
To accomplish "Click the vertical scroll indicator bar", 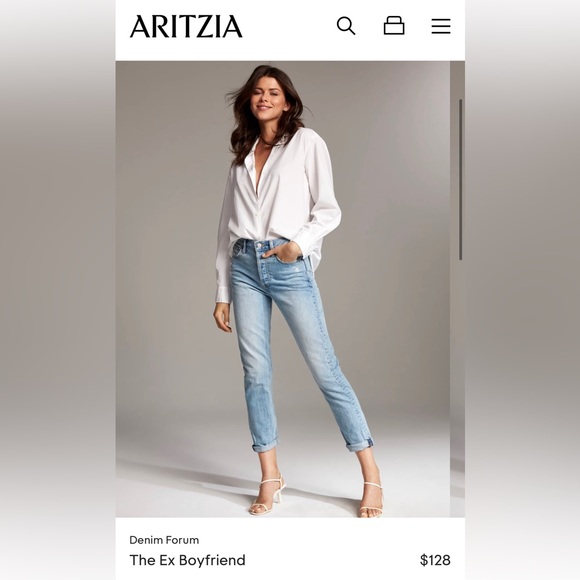I will 461,179.
